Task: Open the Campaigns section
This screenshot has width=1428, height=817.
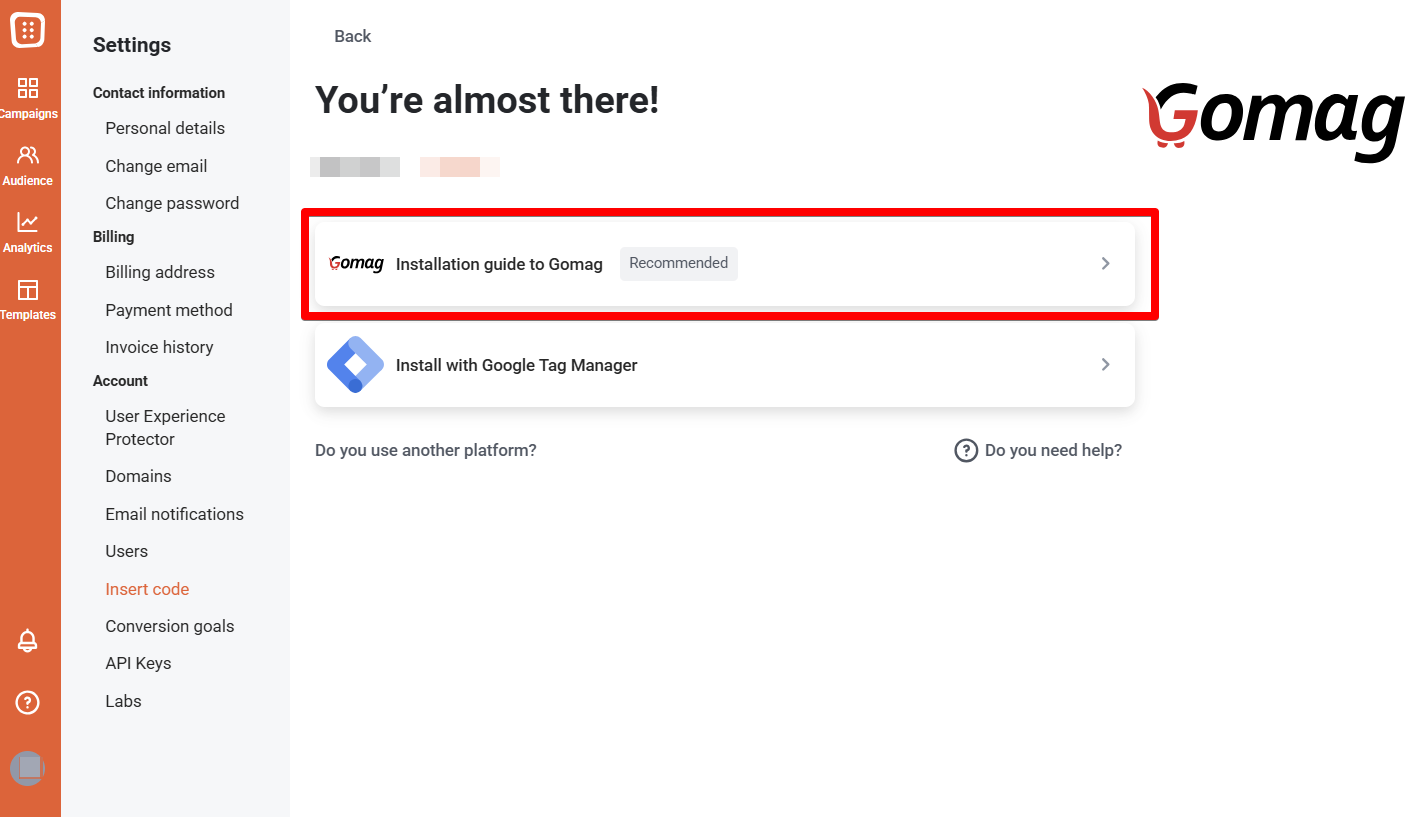Action: point(30,97)
